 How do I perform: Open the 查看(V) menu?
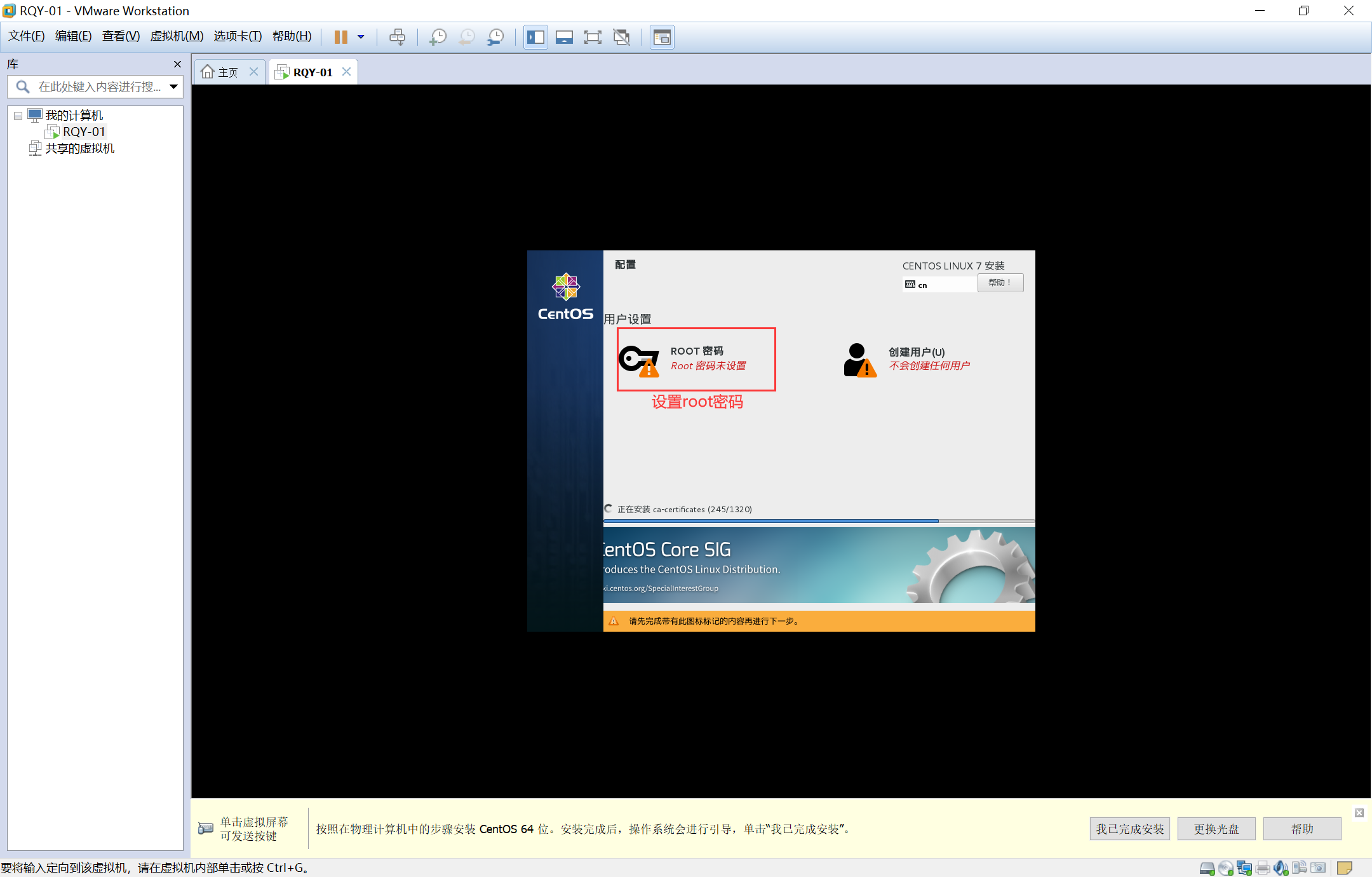121,36
